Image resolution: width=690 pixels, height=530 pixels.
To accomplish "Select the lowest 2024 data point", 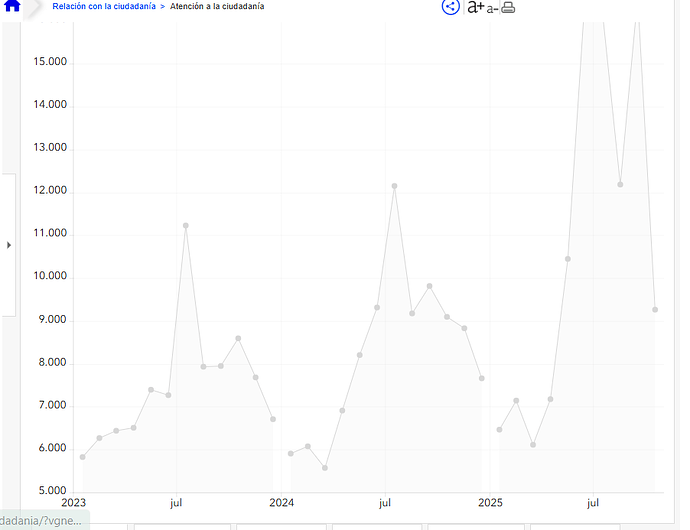I will (325, 468).
